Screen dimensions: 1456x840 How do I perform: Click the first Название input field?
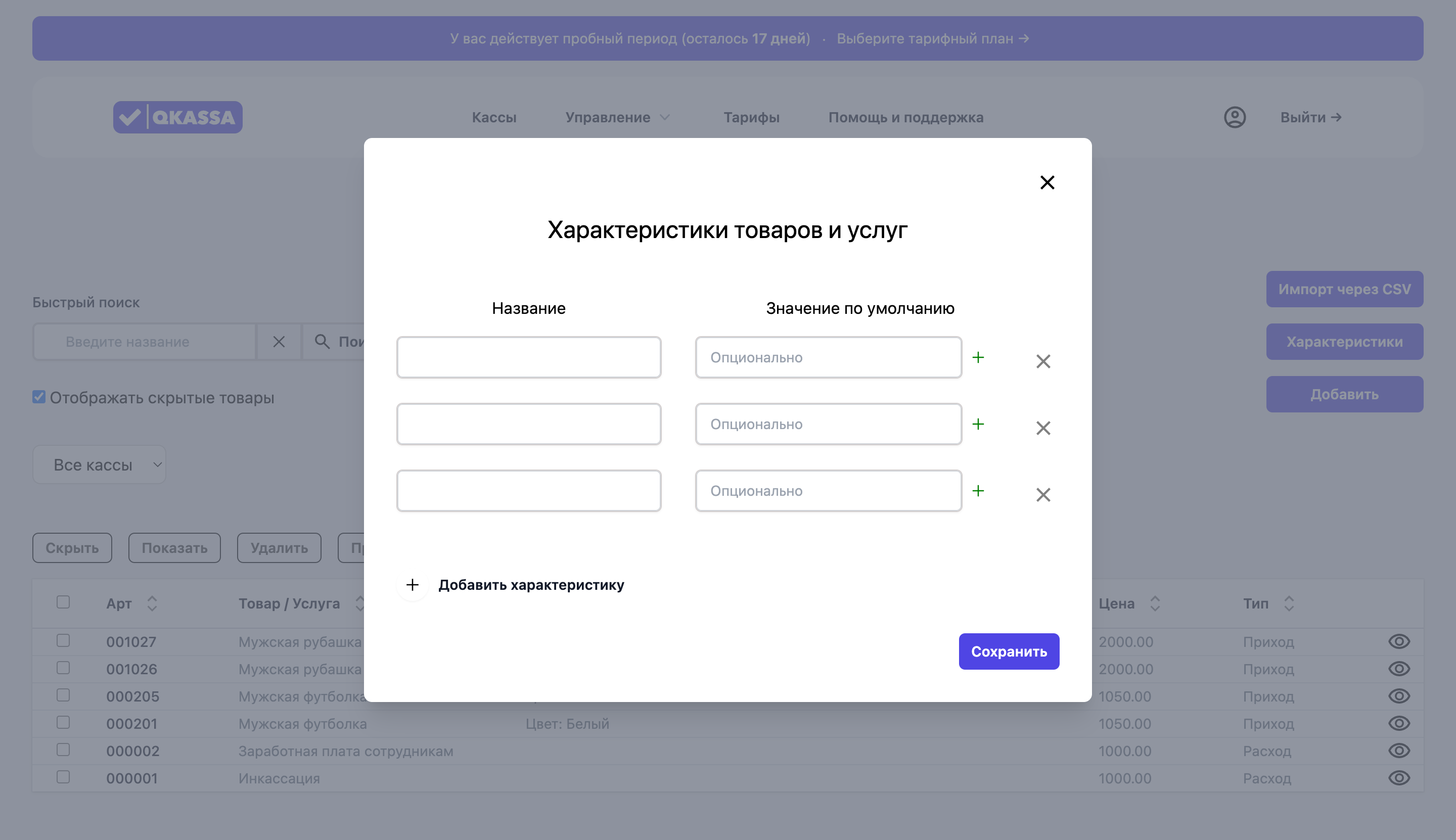point(528,358)
